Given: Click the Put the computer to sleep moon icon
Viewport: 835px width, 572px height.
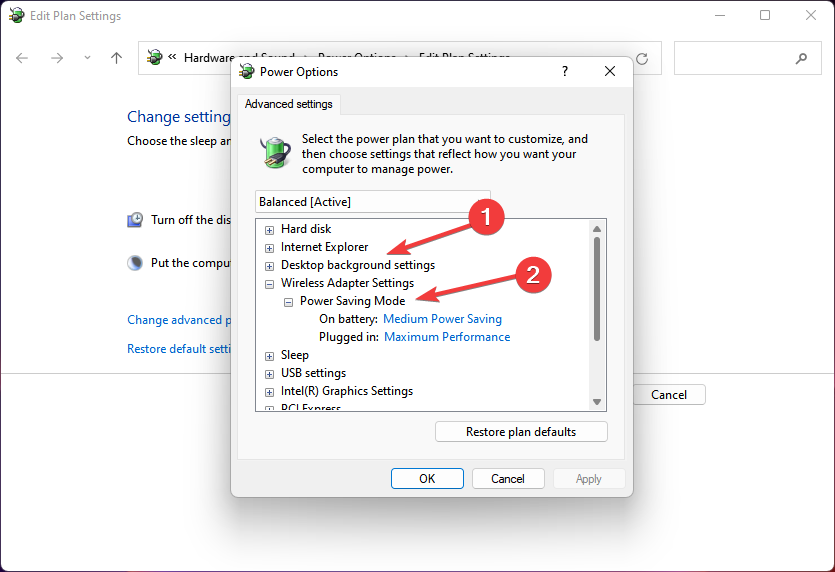Looking at the screenshot, I should [x=135, y=263].
